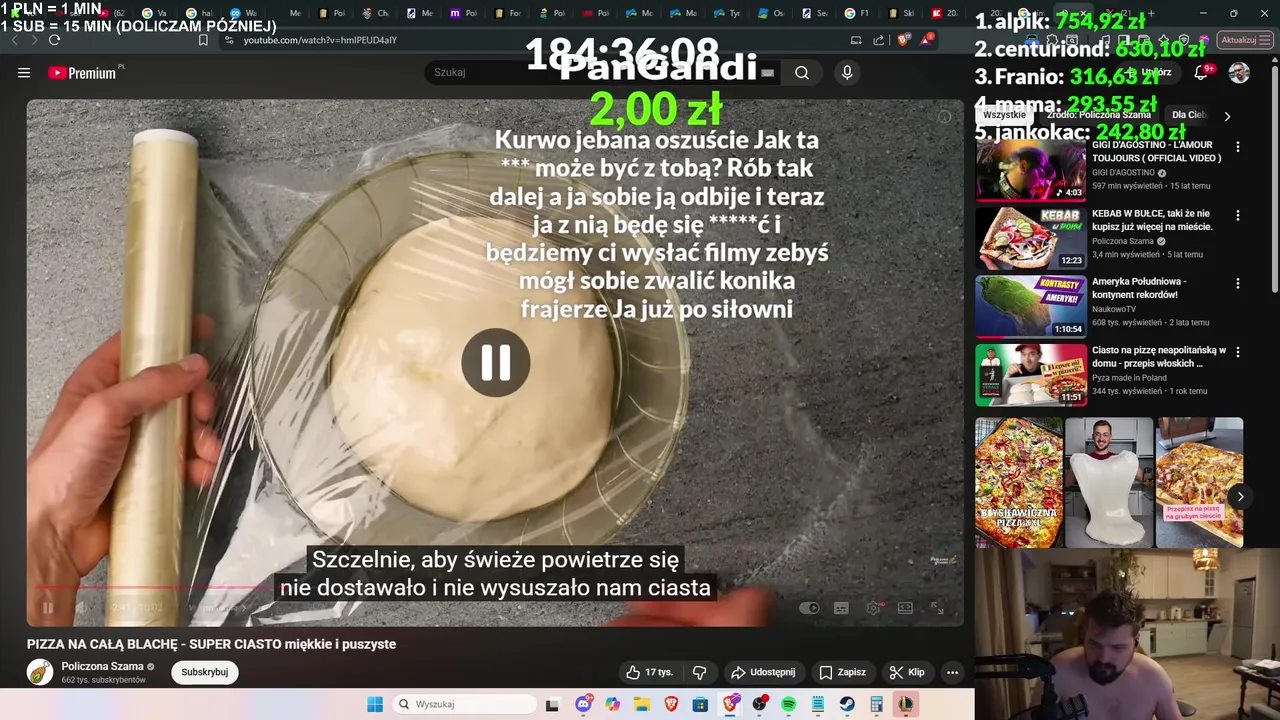
Task: Like the video with 17 tys.
Action: 650,672
